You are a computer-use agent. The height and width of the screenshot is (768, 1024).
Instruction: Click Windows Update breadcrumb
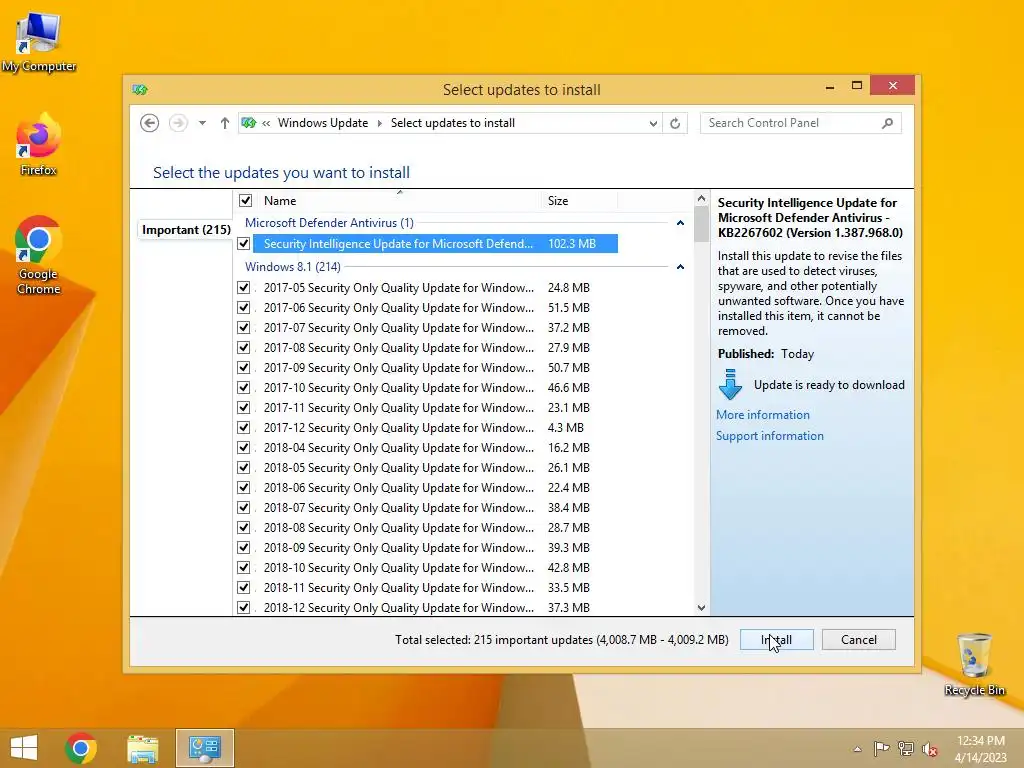point(323,123)
